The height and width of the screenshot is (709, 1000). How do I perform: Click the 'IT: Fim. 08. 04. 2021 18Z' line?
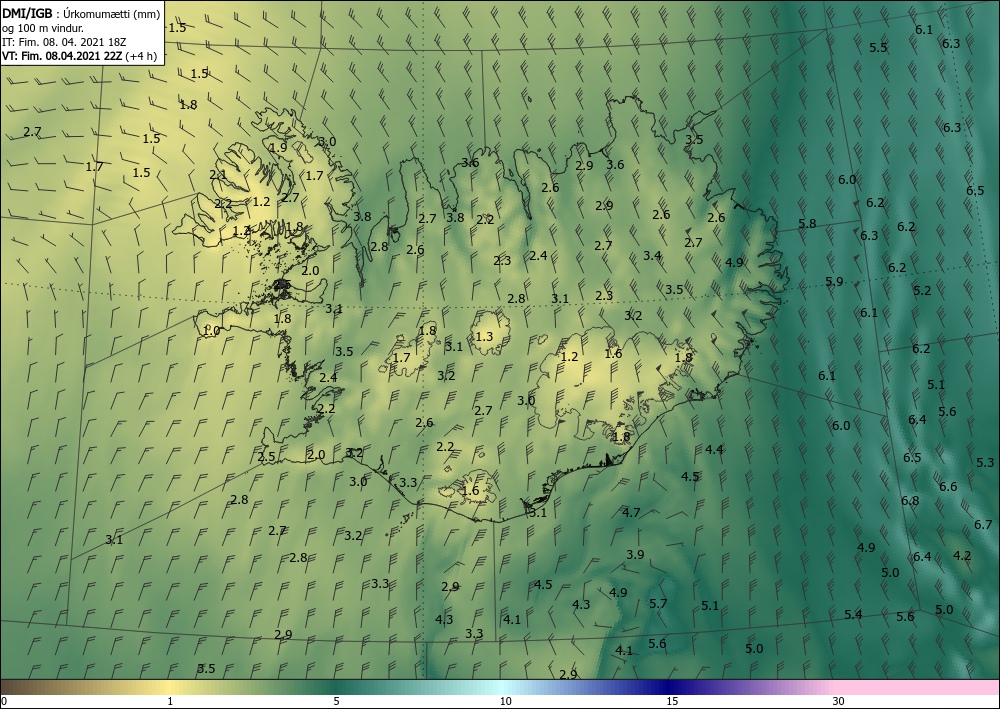pos(64,42)
